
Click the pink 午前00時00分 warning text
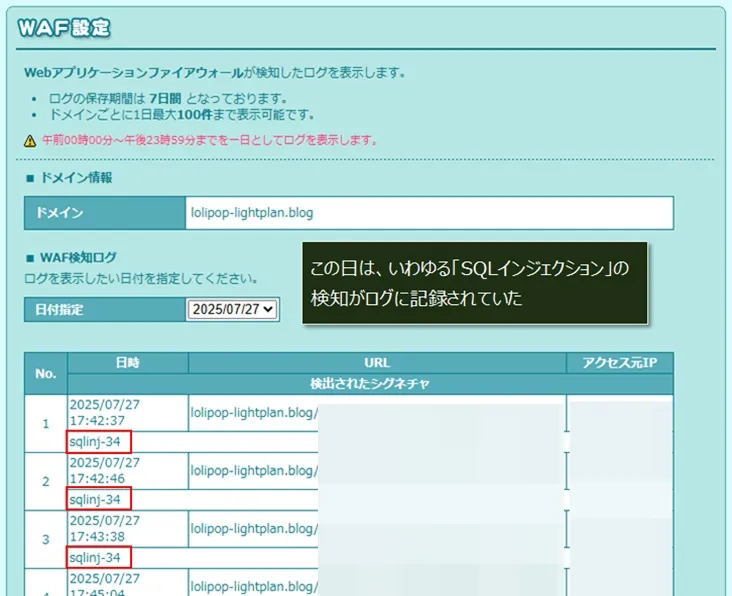click(210, 140)
